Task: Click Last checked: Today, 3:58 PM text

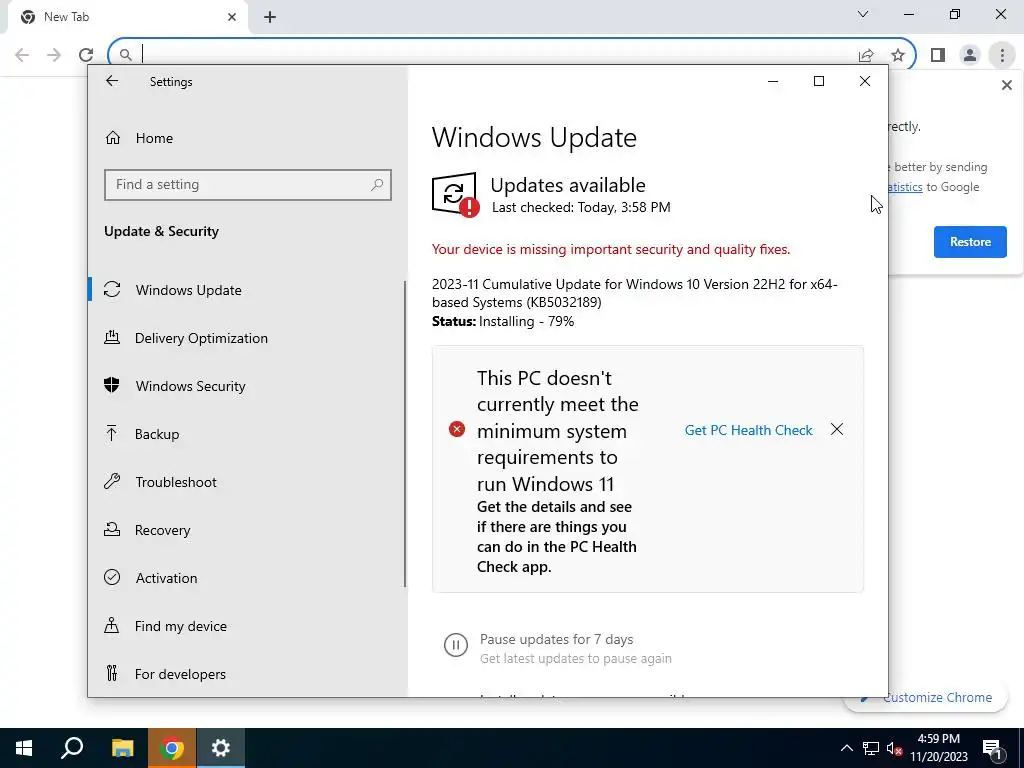Action: pyautogui.click(x=581, y=208)
